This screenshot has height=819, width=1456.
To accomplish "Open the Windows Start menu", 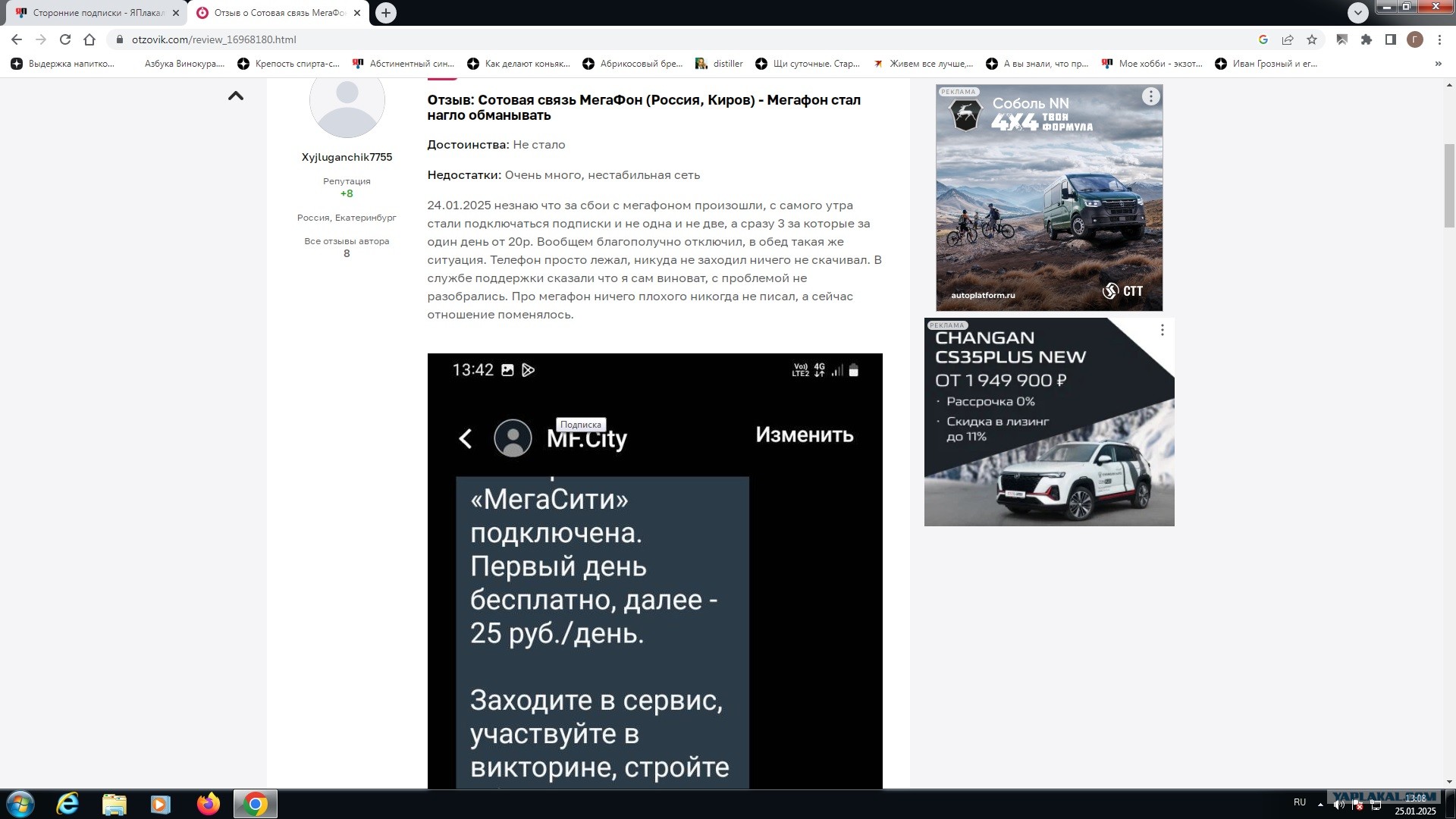I will click(x=20, y=804).
